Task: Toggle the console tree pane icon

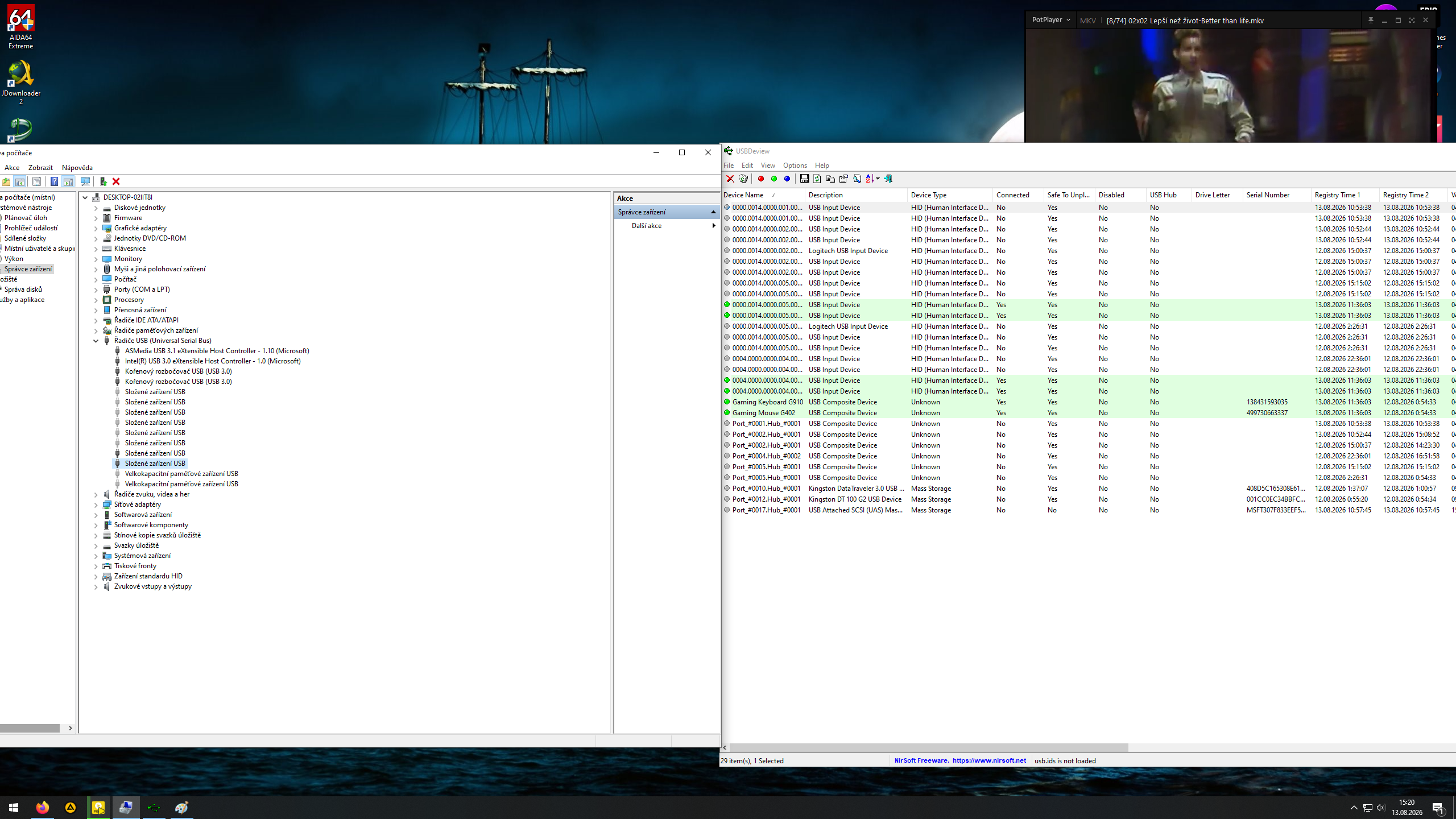Action: pyautogui.click(x=20, y=181)
